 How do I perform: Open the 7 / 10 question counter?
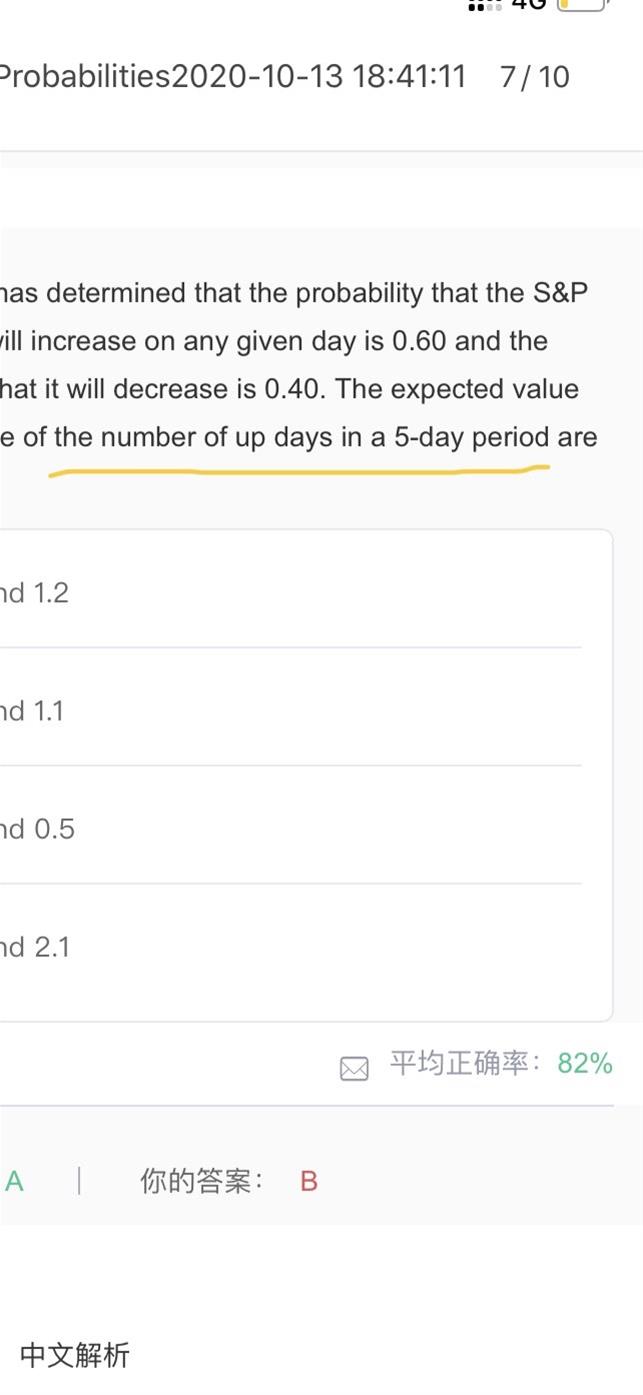(x=534, y=77)
